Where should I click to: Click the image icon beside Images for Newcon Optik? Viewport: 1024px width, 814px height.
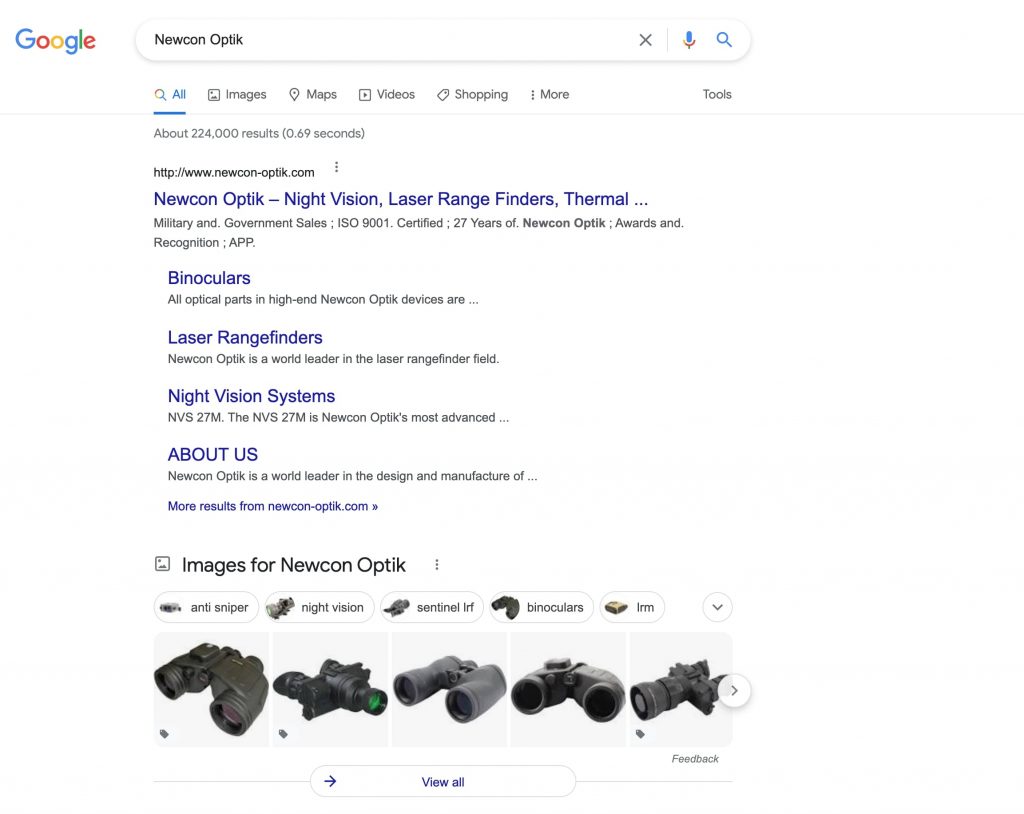pos(163,564)
